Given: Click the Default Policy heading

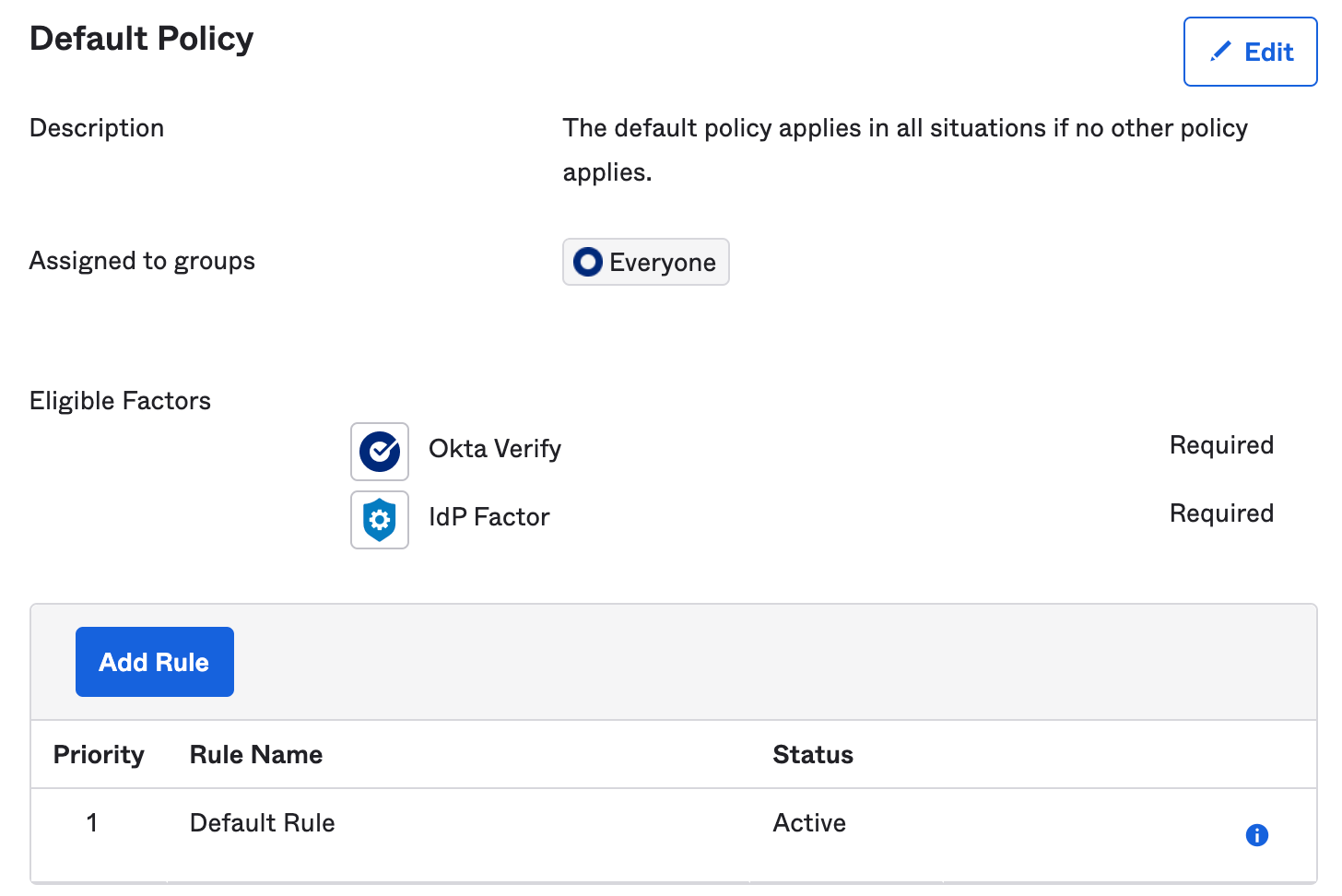Looking at the screenshot, I should (142, 39).
